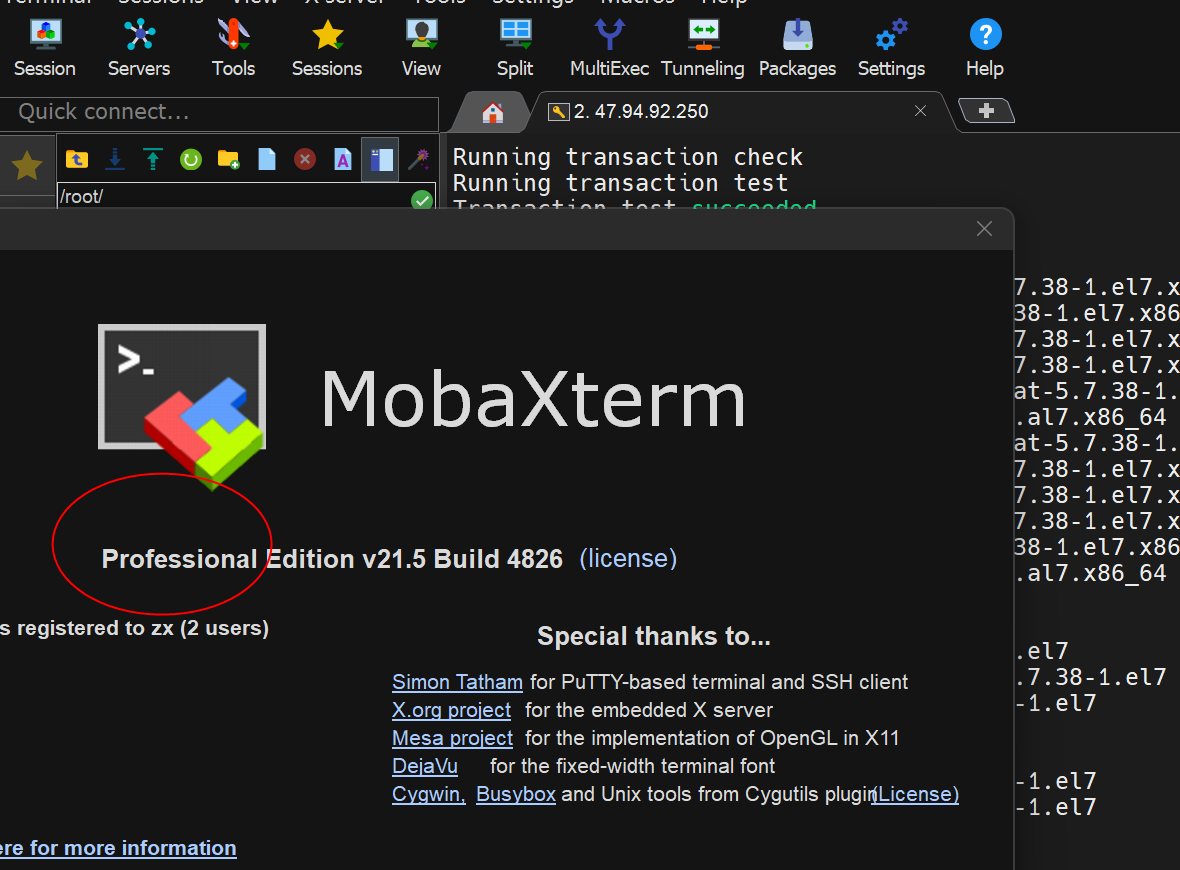This screenshot has width=1180, height=870.
Task: Click the favorites star sidebar tab
Action: 26,165
